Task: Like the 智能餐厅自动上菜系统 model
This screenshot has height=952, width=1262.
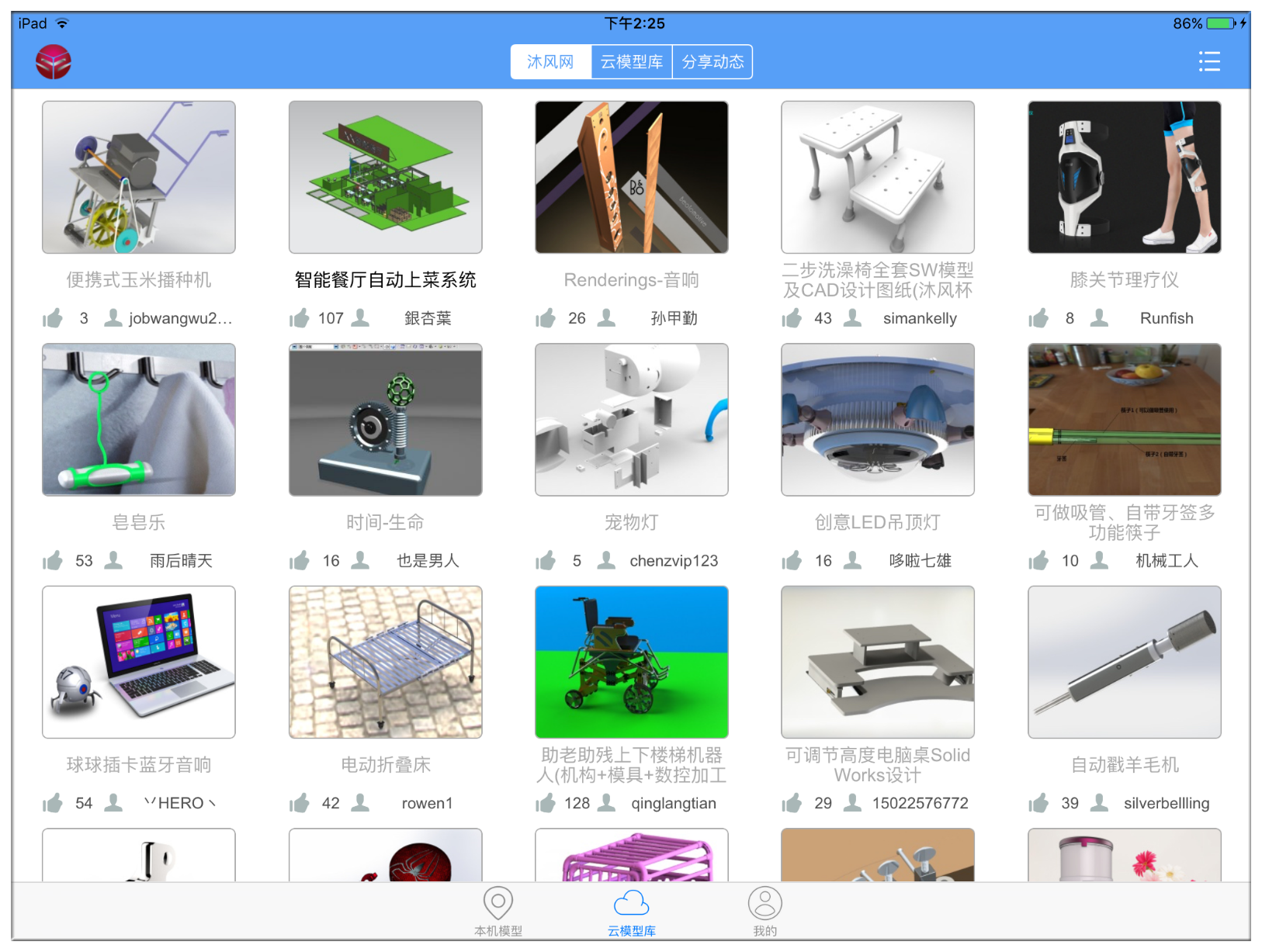Action: 300,318
